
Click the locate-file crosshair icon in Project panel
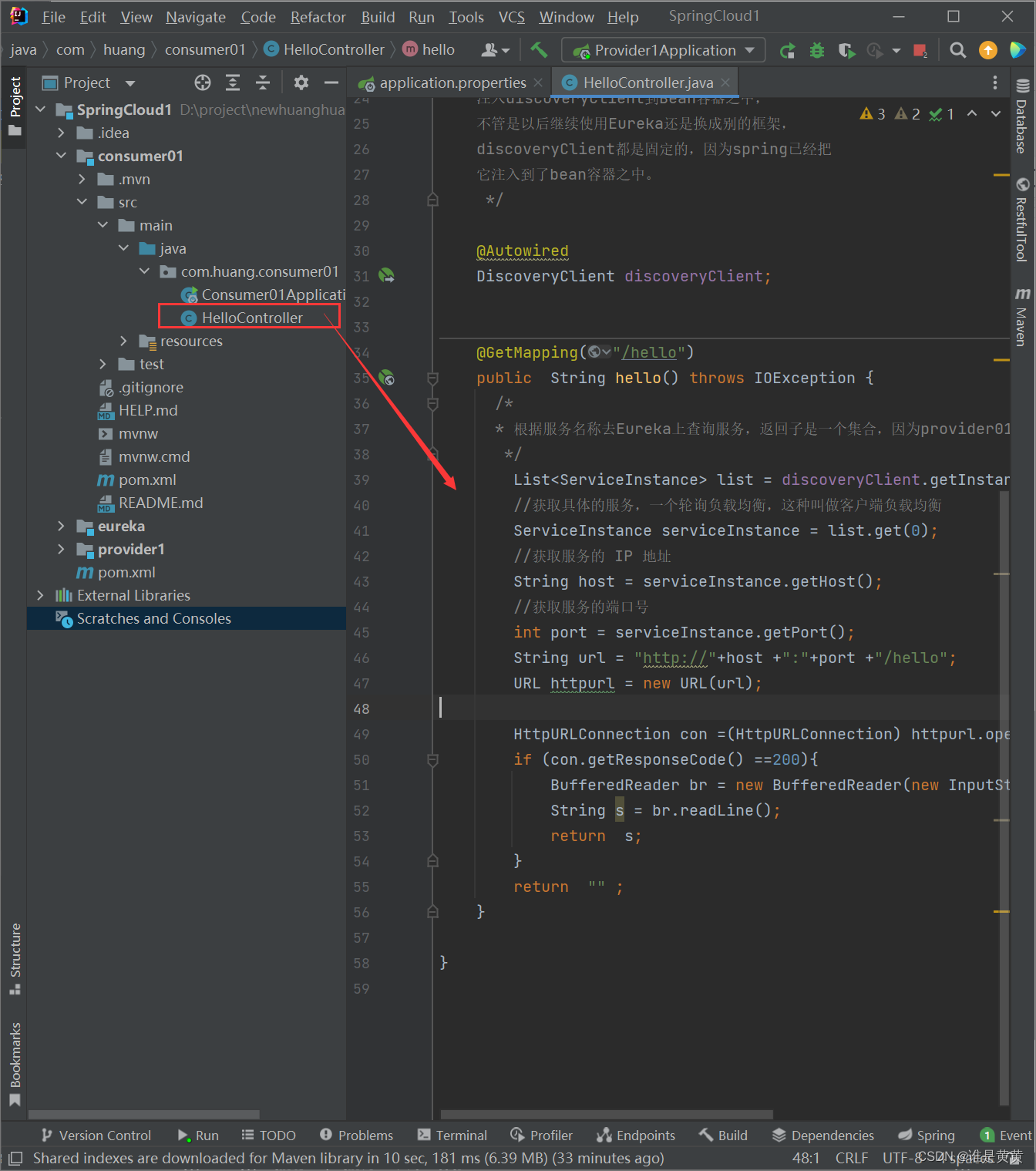[x=203, y=82]
